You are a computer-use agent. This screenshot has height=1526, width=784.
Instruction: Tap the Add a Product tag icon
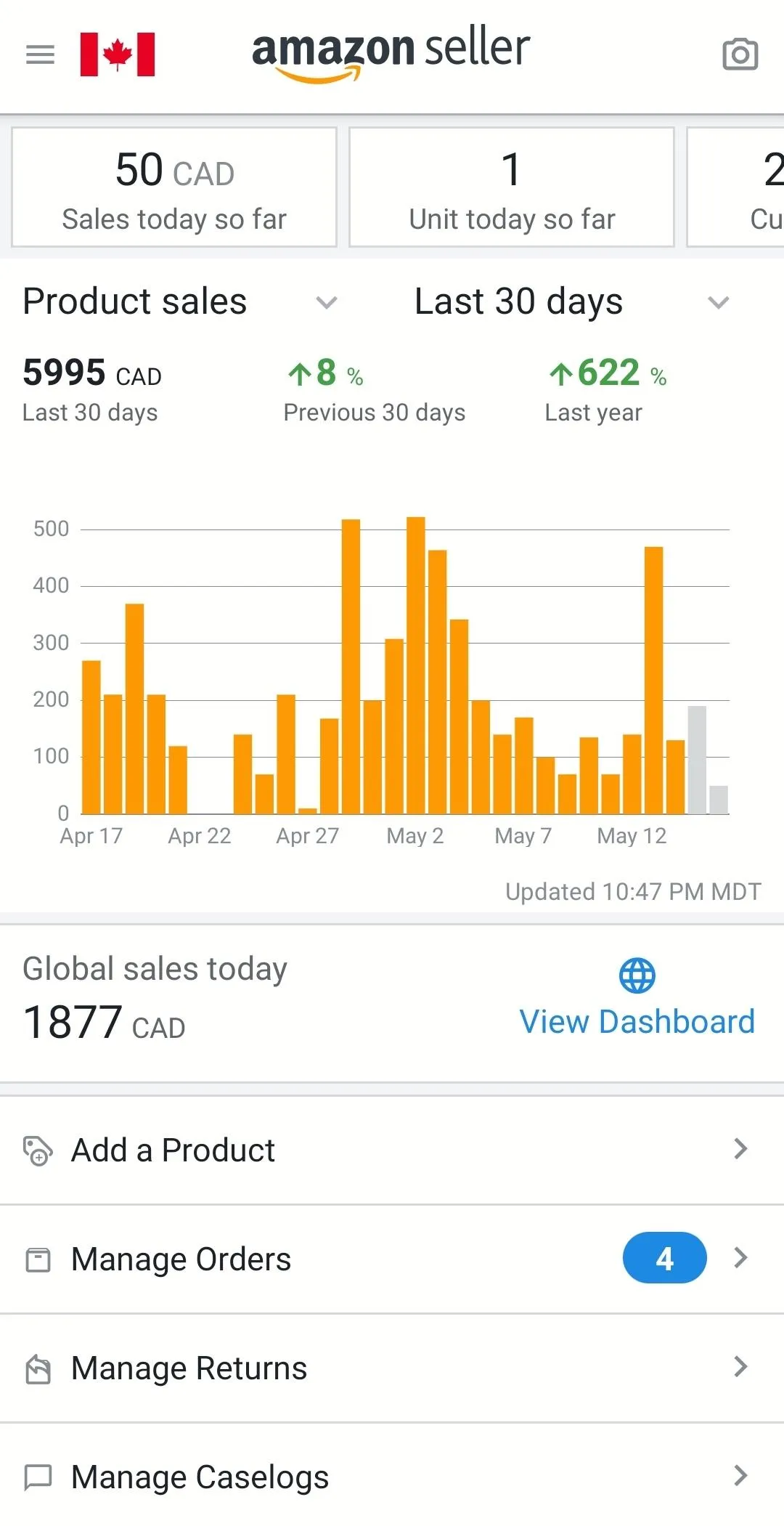point(38,1150)
